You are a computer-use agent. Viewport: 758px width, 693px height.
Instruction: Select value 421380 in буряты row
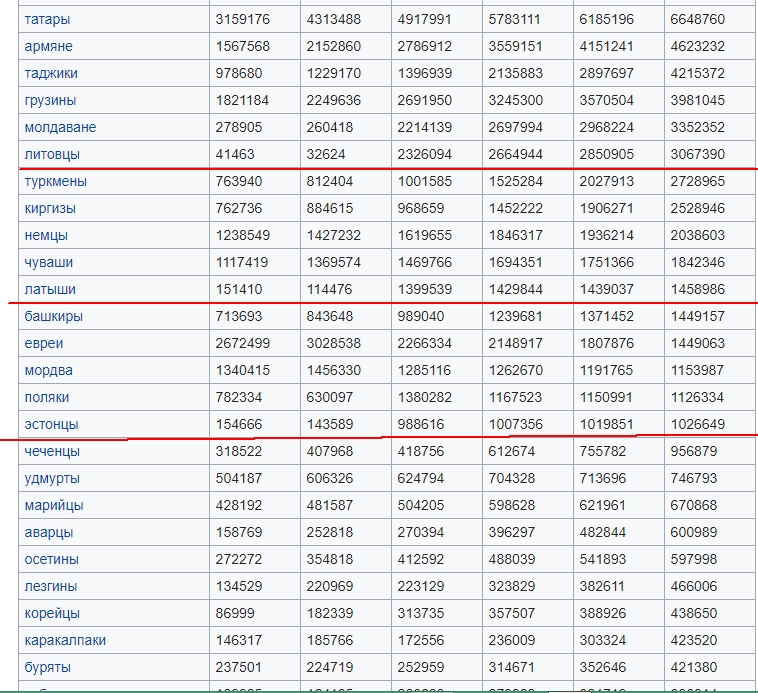(694, 668)
